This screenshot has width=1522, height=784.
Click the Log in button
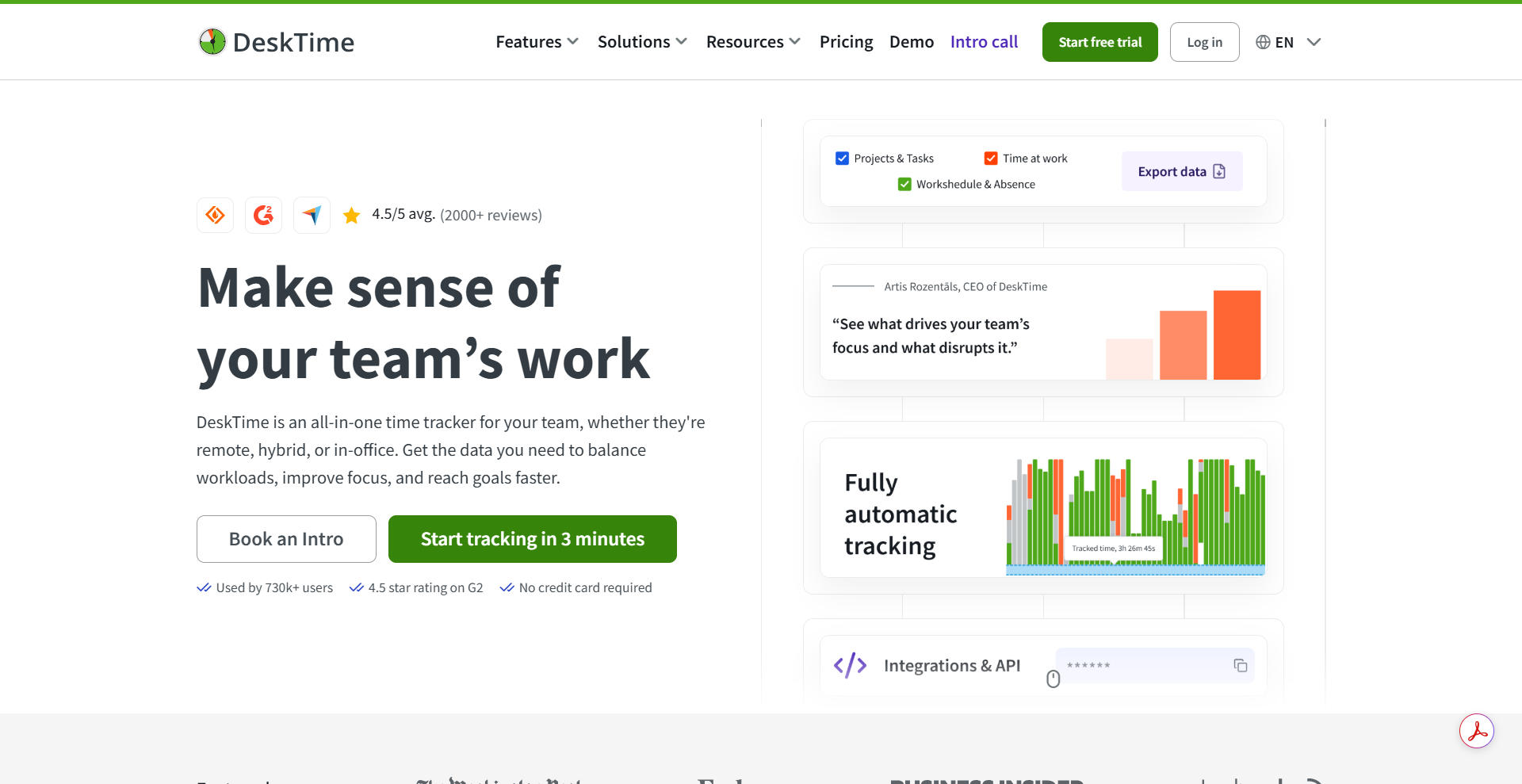1204,42
